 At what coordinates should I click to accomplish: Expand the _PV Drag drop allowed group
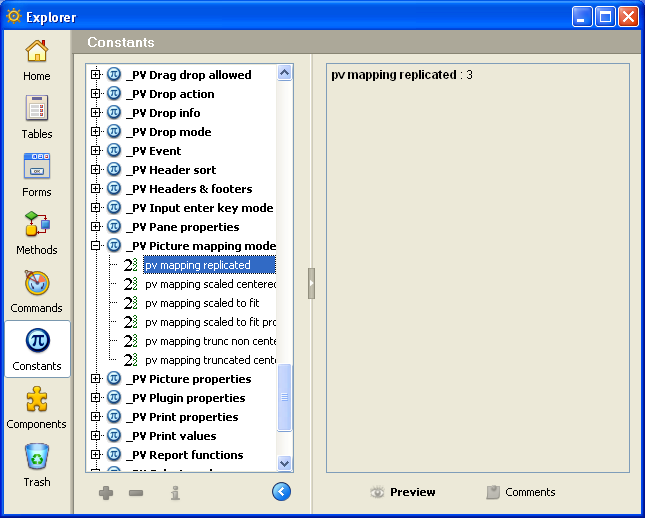click(x=96, y=75)
